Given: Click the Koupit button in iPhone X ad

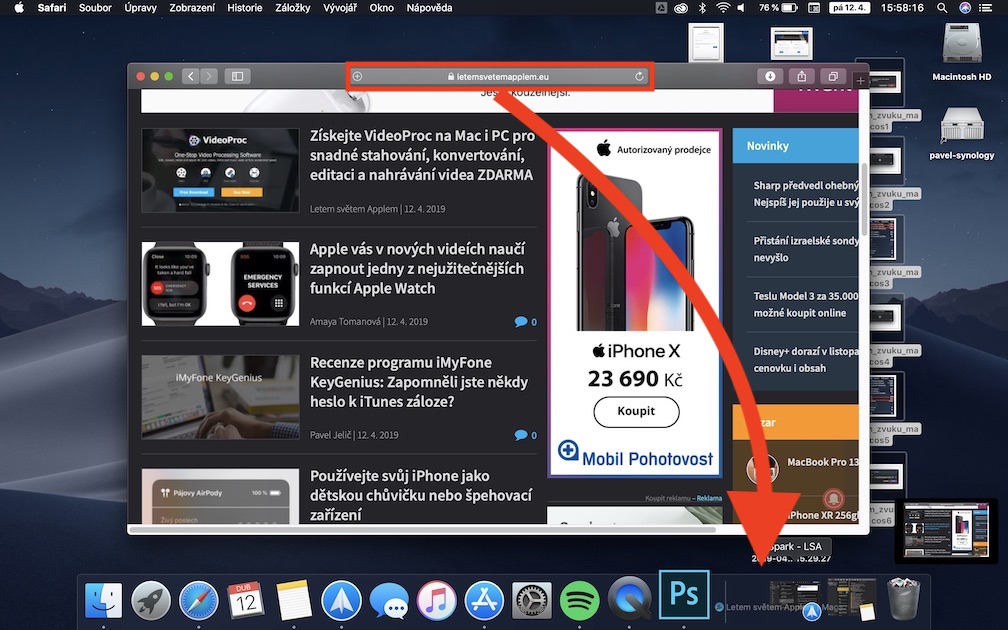Looking at the screenshot, I should pyautogui.click(x=636, y=411).
